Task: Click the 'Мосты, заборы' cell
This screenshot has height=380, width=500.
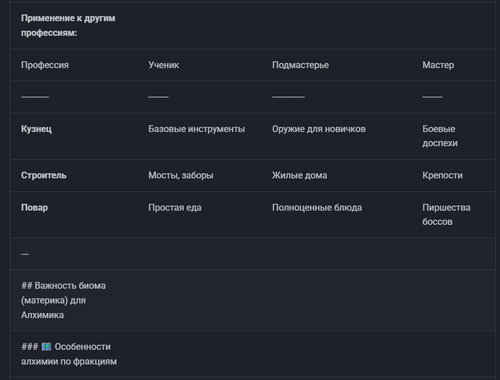Action: click(x=181, y=175)
